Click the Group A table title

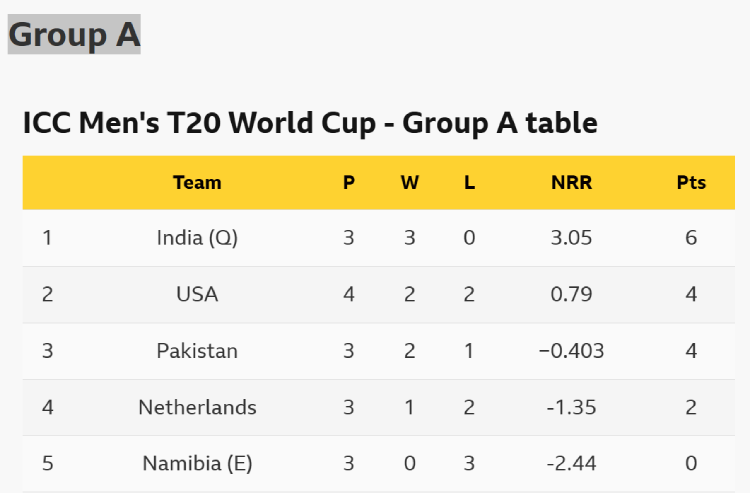click(x=310, y=123)
